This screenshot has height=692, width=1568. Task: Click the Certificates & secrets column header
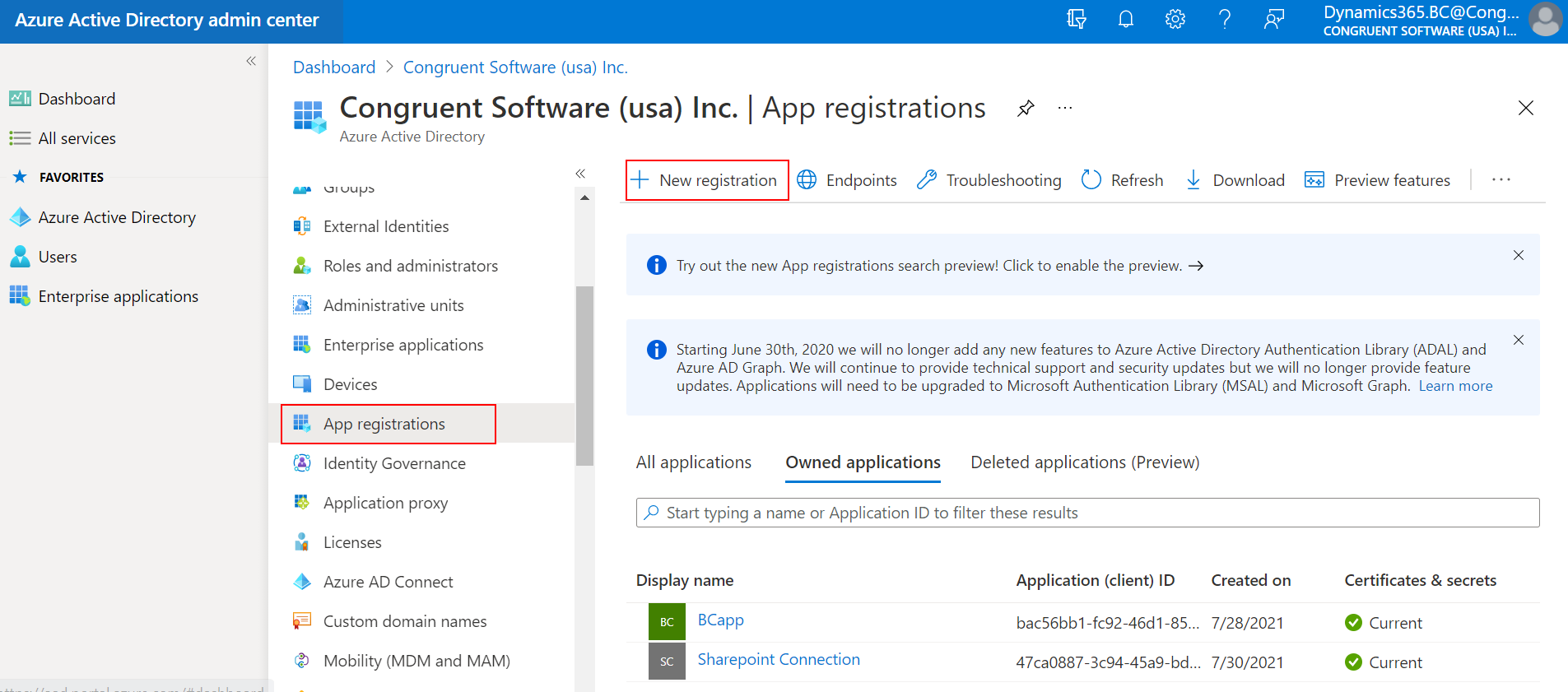tap(1420, 580)
